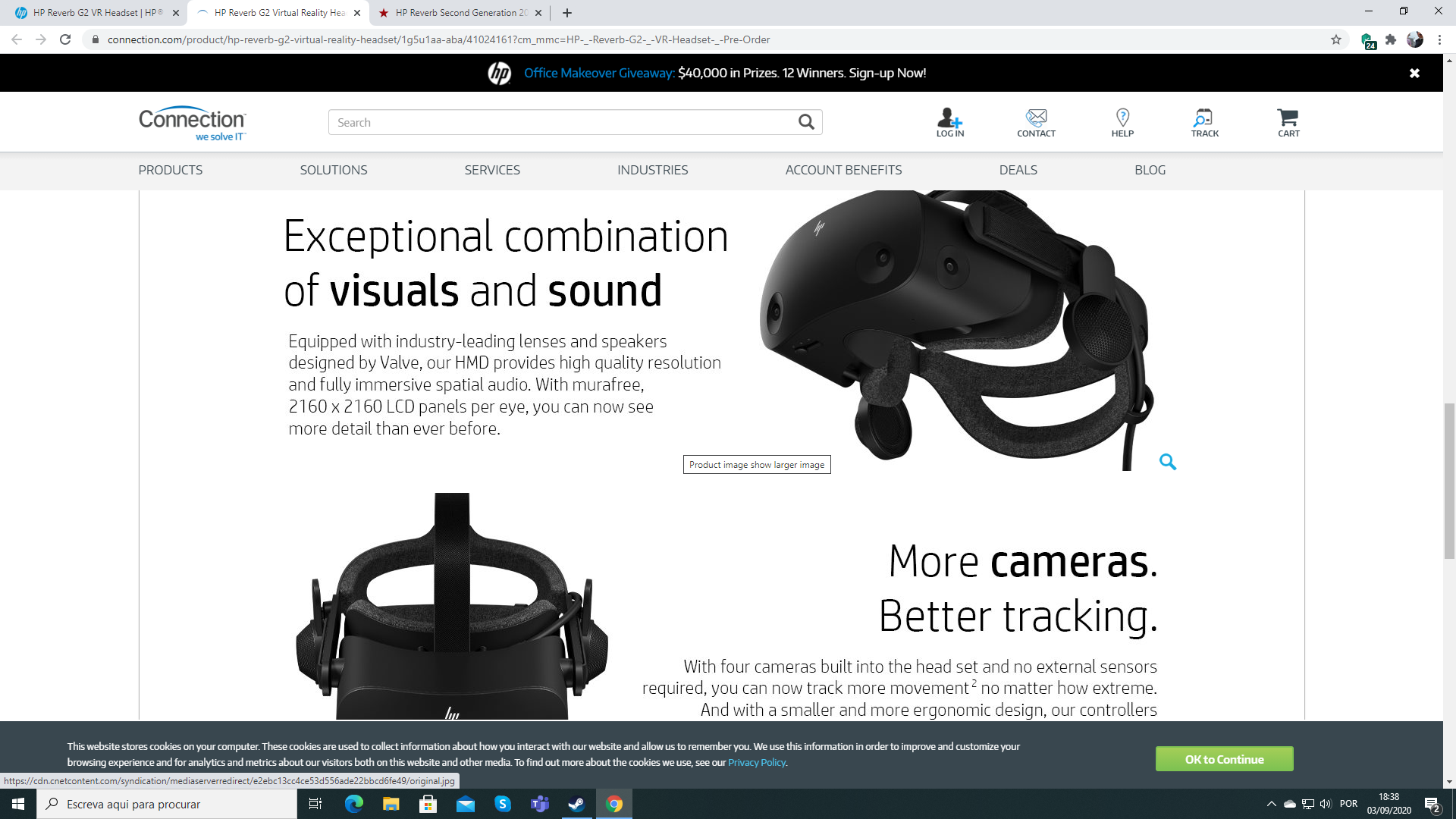Open the Chrome extensions puzzle icon
Image resolution: width=1456 pixels, height=819 pixels.
click(1391, 39)
